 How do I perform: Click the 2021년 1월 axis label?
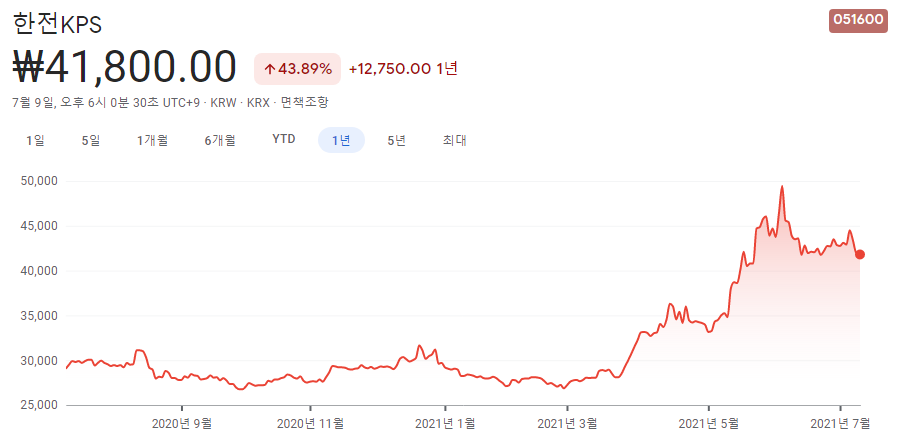[444, 424]
